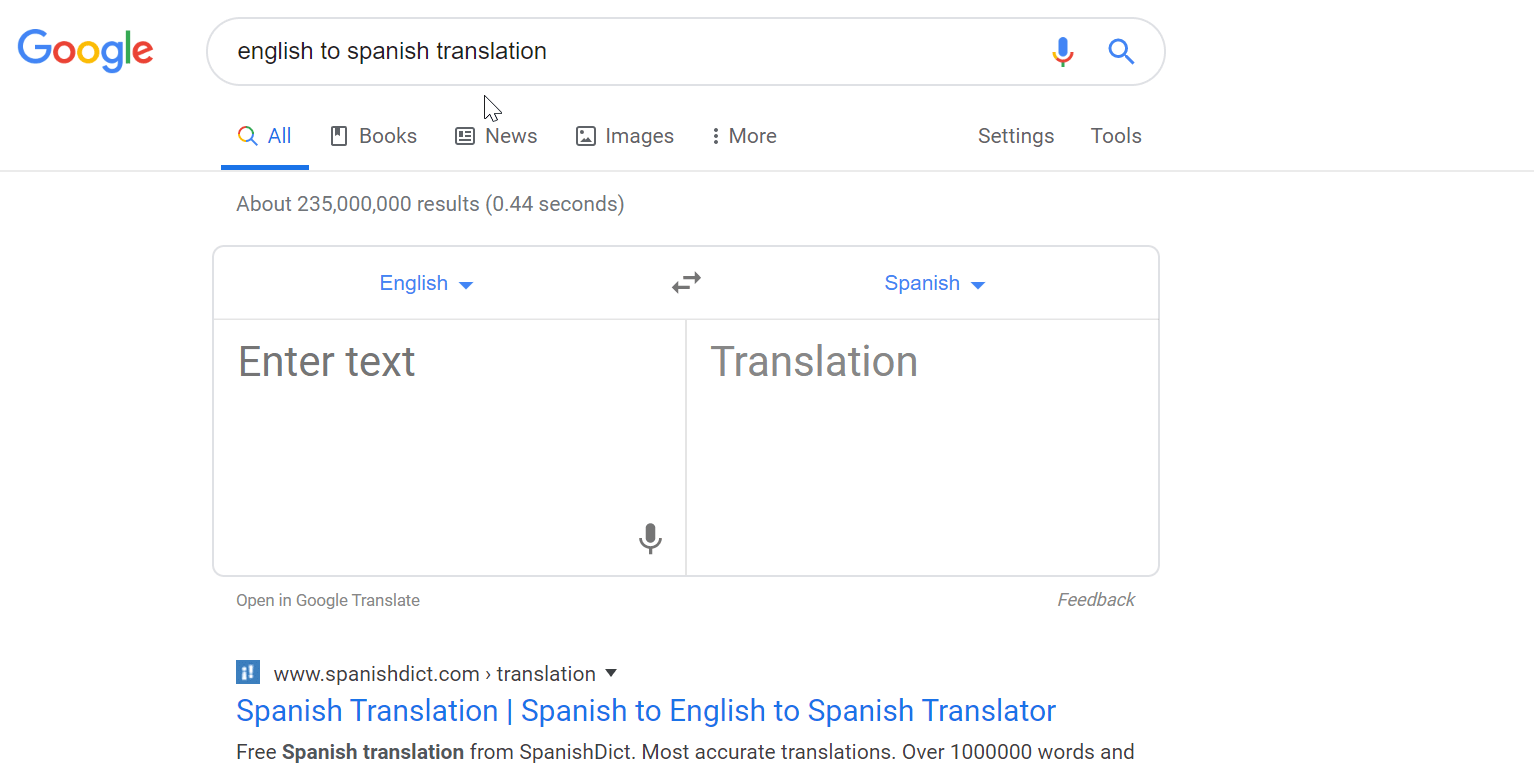Open the More search options menu
Image resolution: width=1534 pixels, height=765 pixels.
coord(743,136)
